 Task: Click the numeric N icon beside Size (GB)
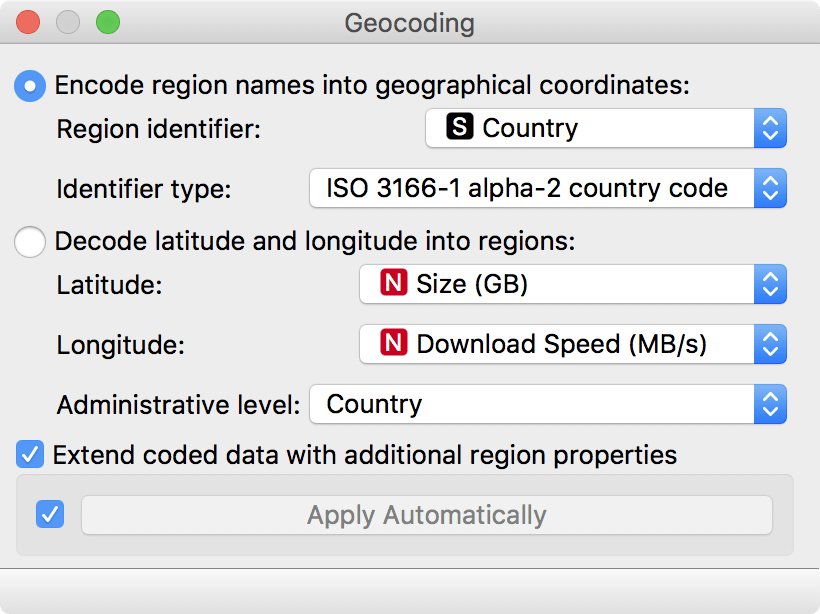coord(393,282)
